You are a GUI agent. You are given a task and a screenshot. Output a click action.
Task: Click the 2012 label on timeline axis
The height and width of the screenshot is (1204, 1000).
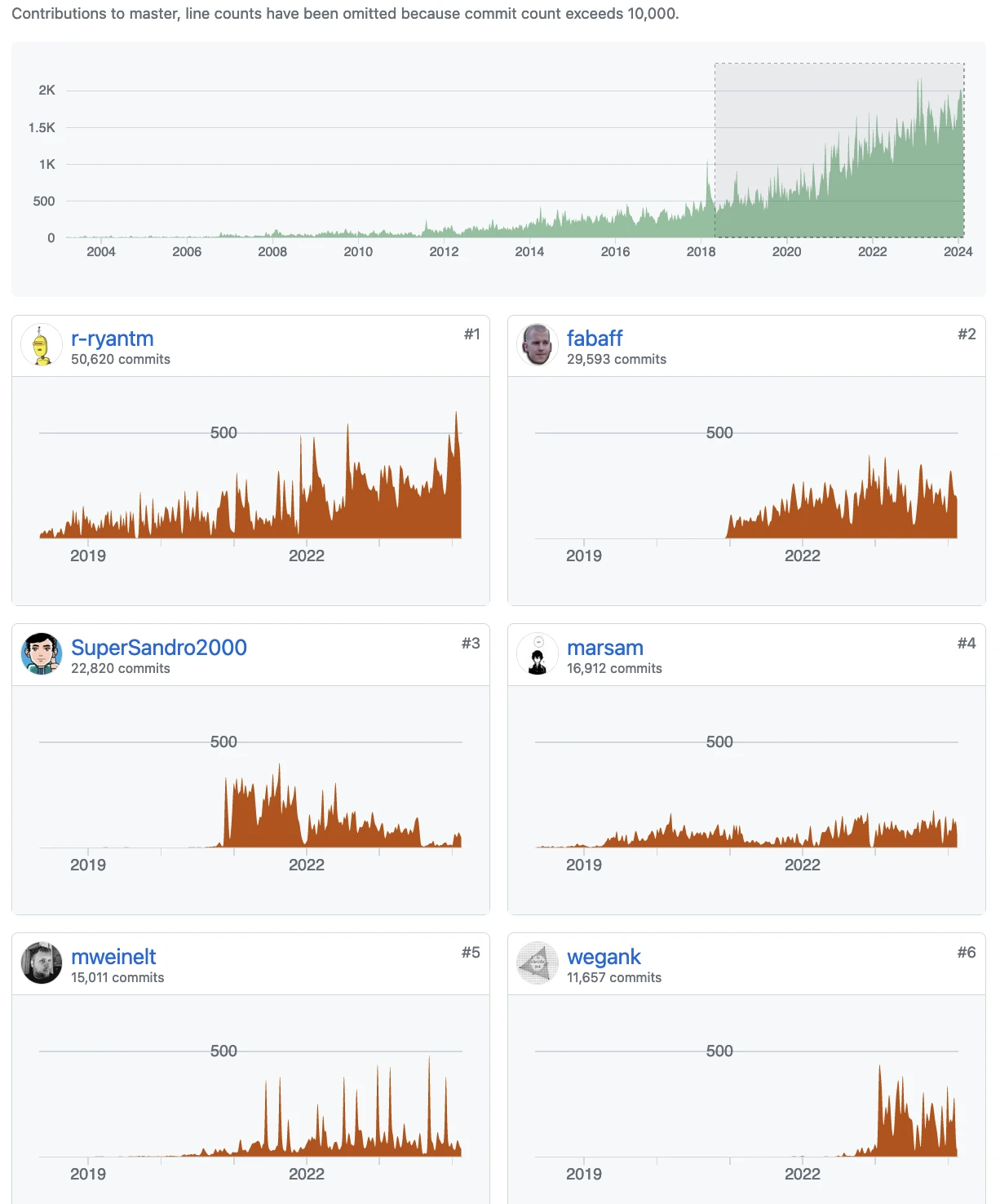(444, 252)
